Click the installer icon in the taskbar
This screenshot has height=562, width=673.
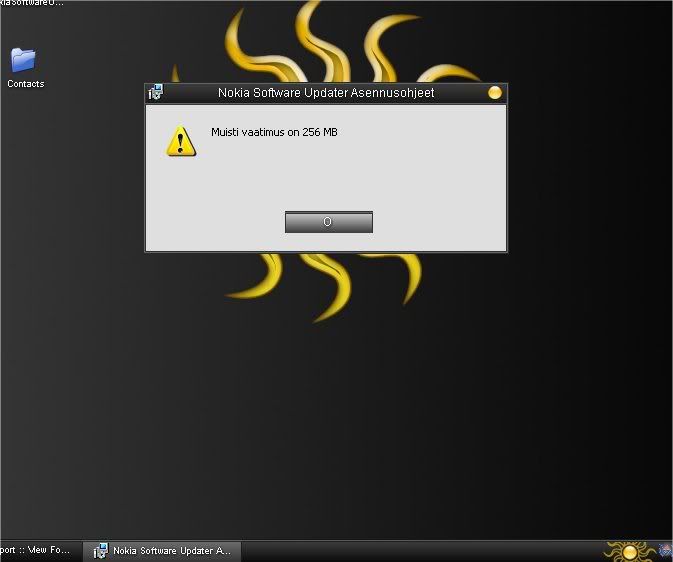(x=100, y=550)
